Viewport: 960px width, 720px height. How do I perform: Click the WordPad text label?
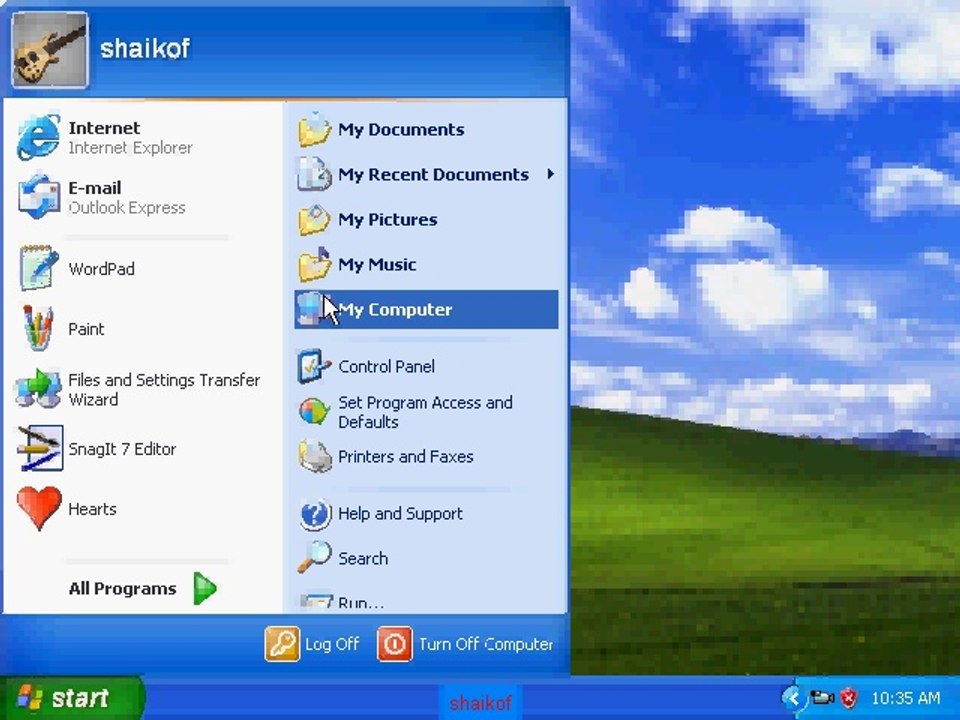point(102,269)
